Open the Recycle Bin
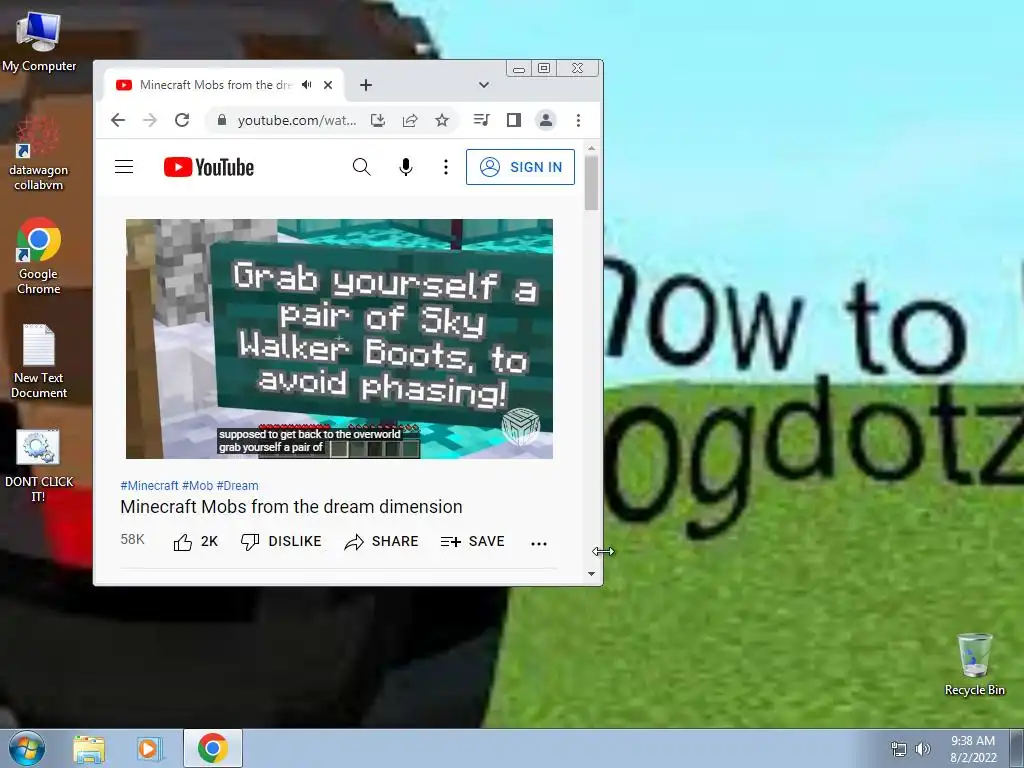Screen dimensions: 1024x768 (974, 664)
